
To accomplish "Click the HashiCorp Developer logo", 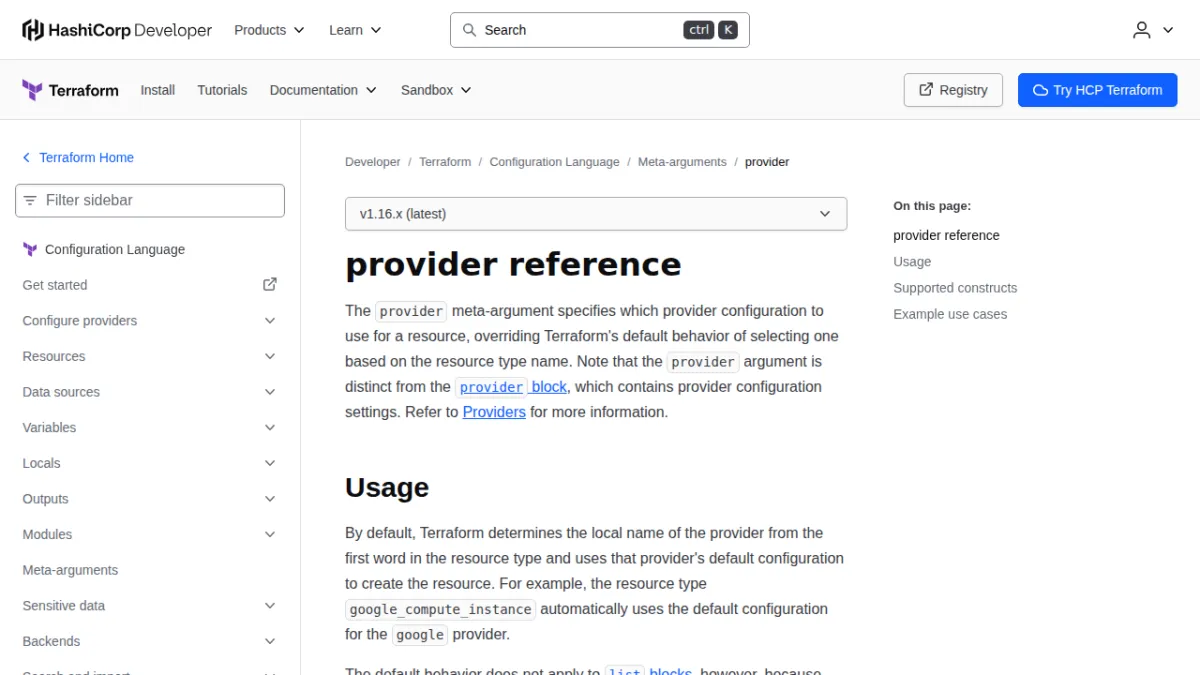I will coord(117,30).
